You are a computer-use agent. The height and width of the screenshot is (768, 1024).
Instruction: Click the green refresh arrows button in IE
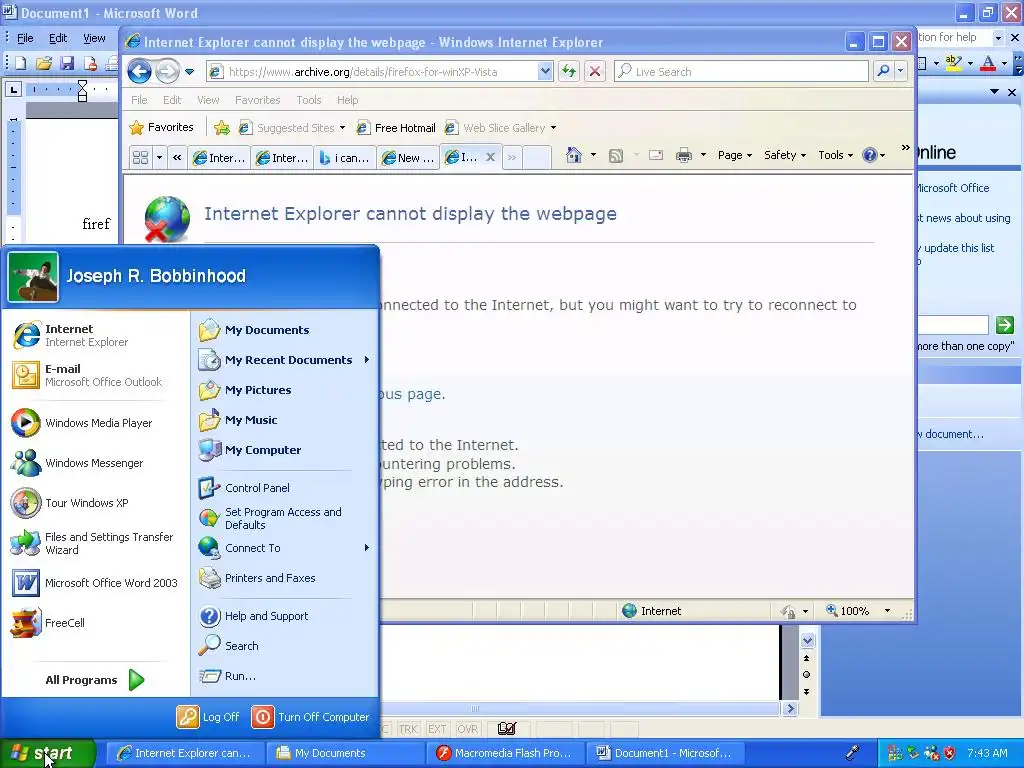[x=569, y=71]
